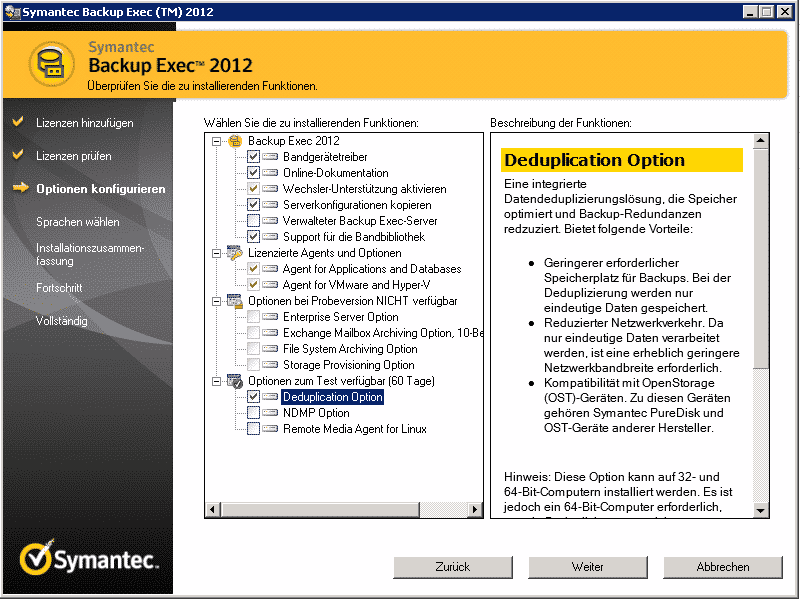Screen dimensions: 800x600
Task: Enable the NDMP Option checkbox
Action: click(254, 413)
